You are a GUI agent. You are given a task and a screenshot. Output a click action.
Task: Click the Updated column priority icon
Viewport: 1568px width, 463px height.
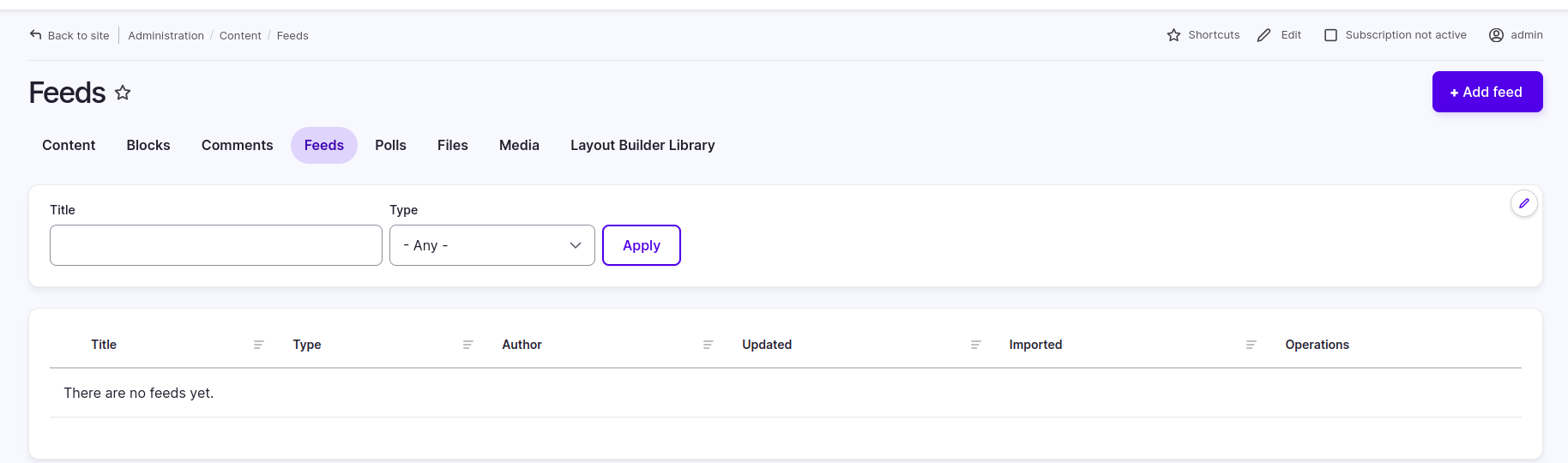coord(976,345)
